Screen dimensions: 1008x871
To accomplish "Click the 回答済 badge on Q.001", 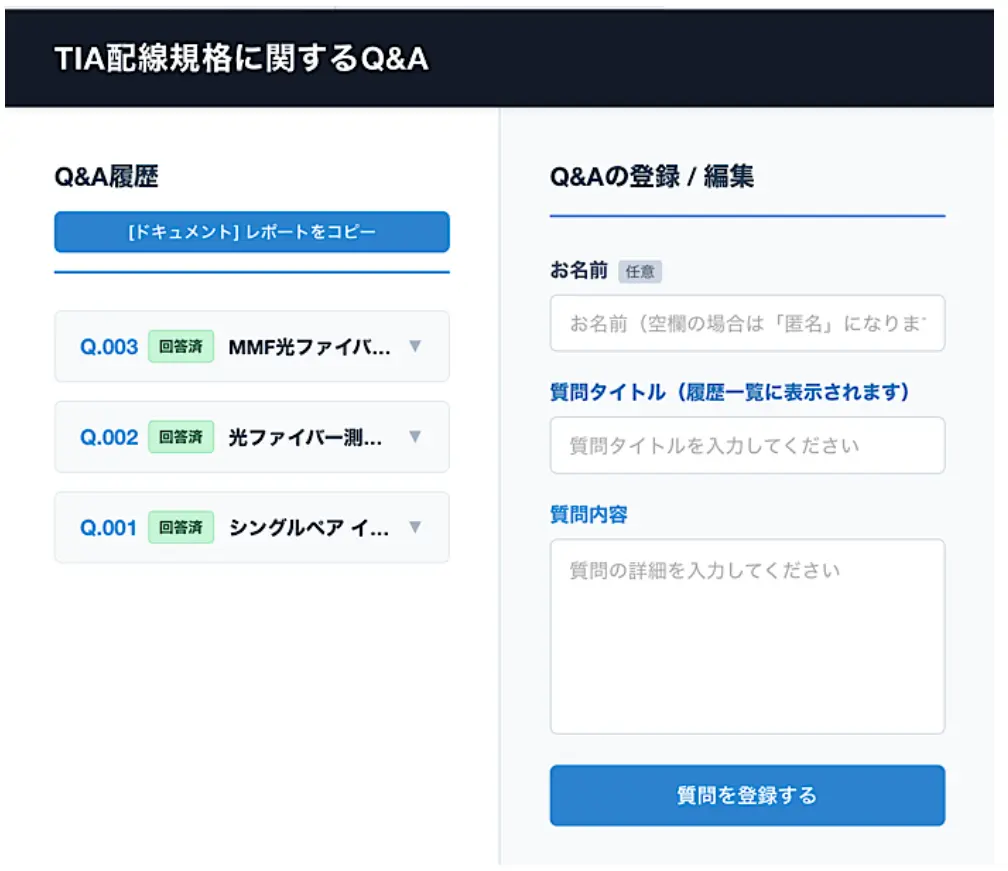I will [181, 528].
